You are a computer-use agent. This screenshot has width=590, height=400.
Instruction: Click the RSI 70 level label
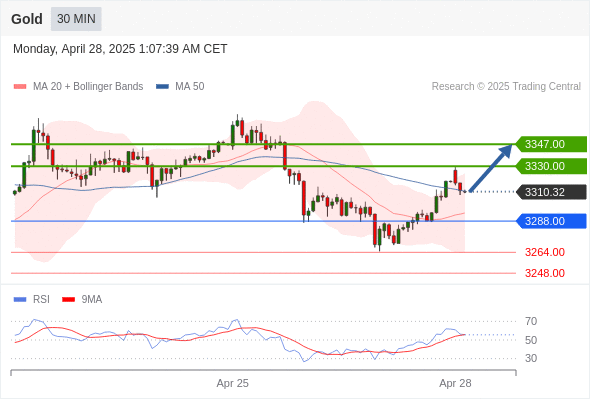click(531, 321)
